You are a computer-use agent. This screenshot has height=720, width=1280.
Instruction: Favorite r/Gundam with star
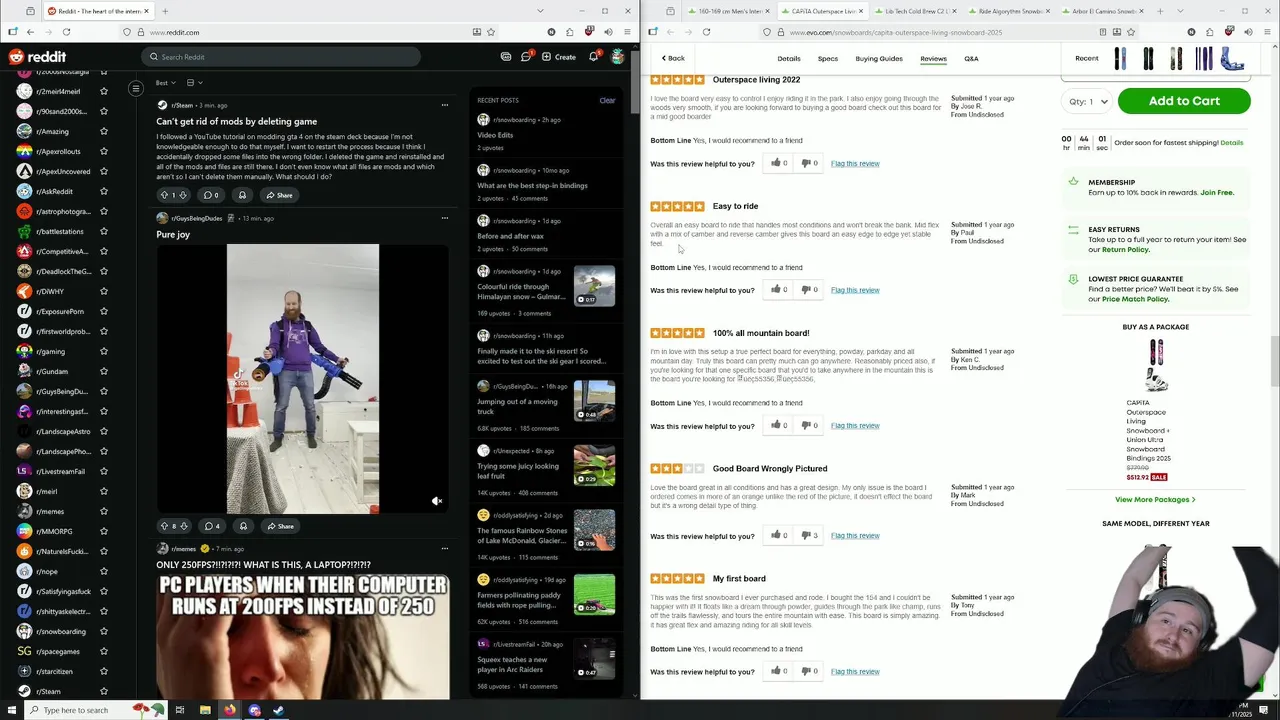[x=104, y=371]
